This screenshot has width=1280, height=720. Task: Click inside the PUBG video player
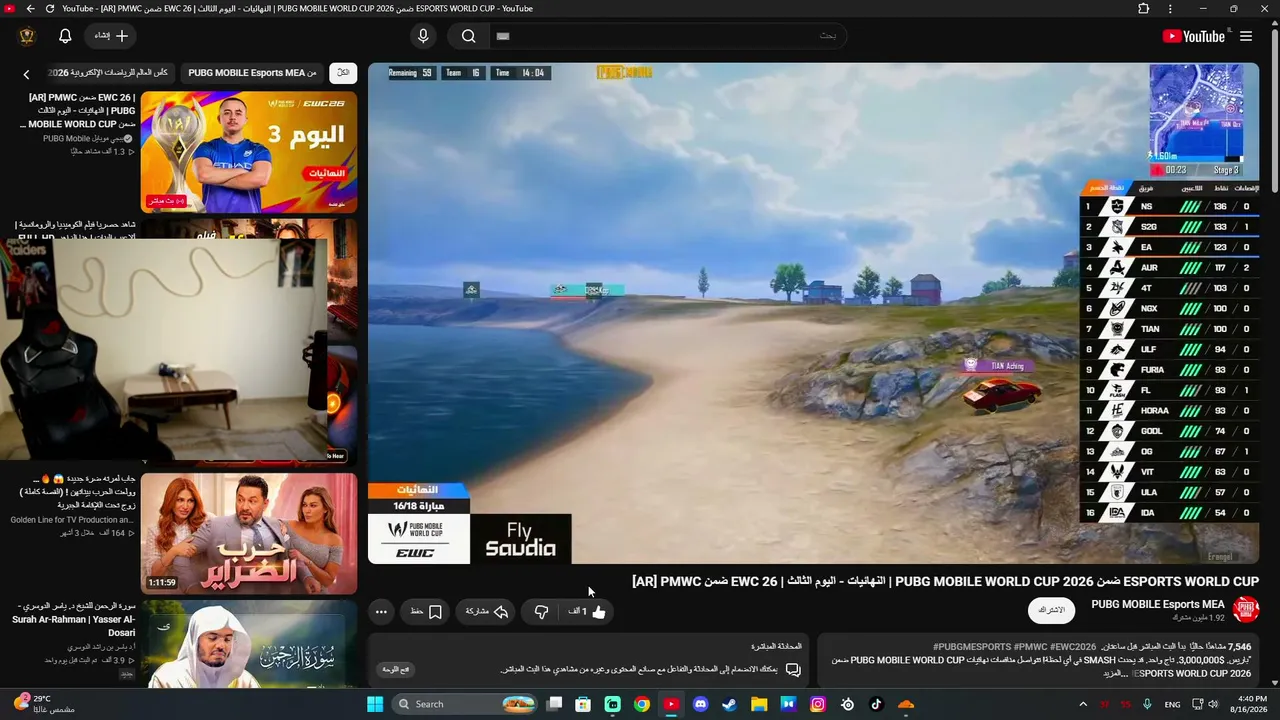[813, 313]
